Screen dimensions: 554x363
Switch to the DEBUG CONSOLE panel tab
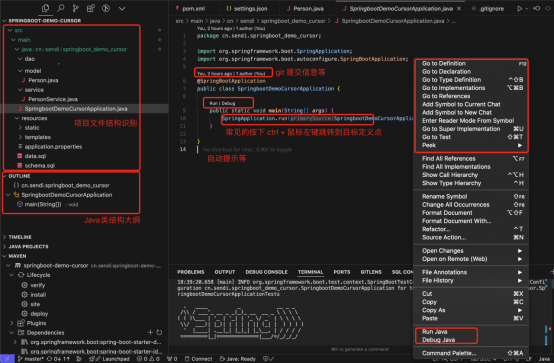266,272
